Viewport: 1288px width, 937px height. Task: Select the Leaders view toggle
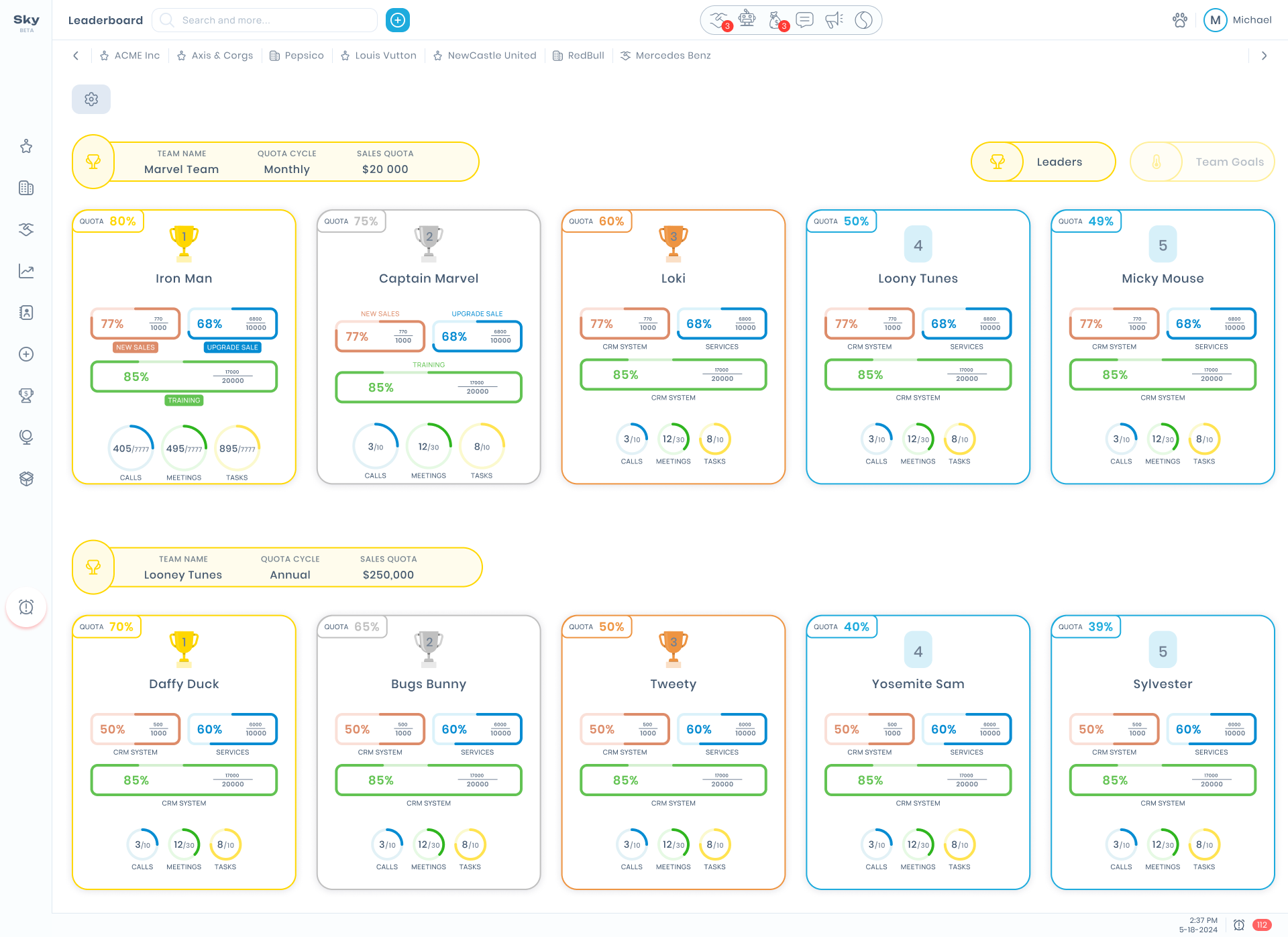[x=1043, y=162]
